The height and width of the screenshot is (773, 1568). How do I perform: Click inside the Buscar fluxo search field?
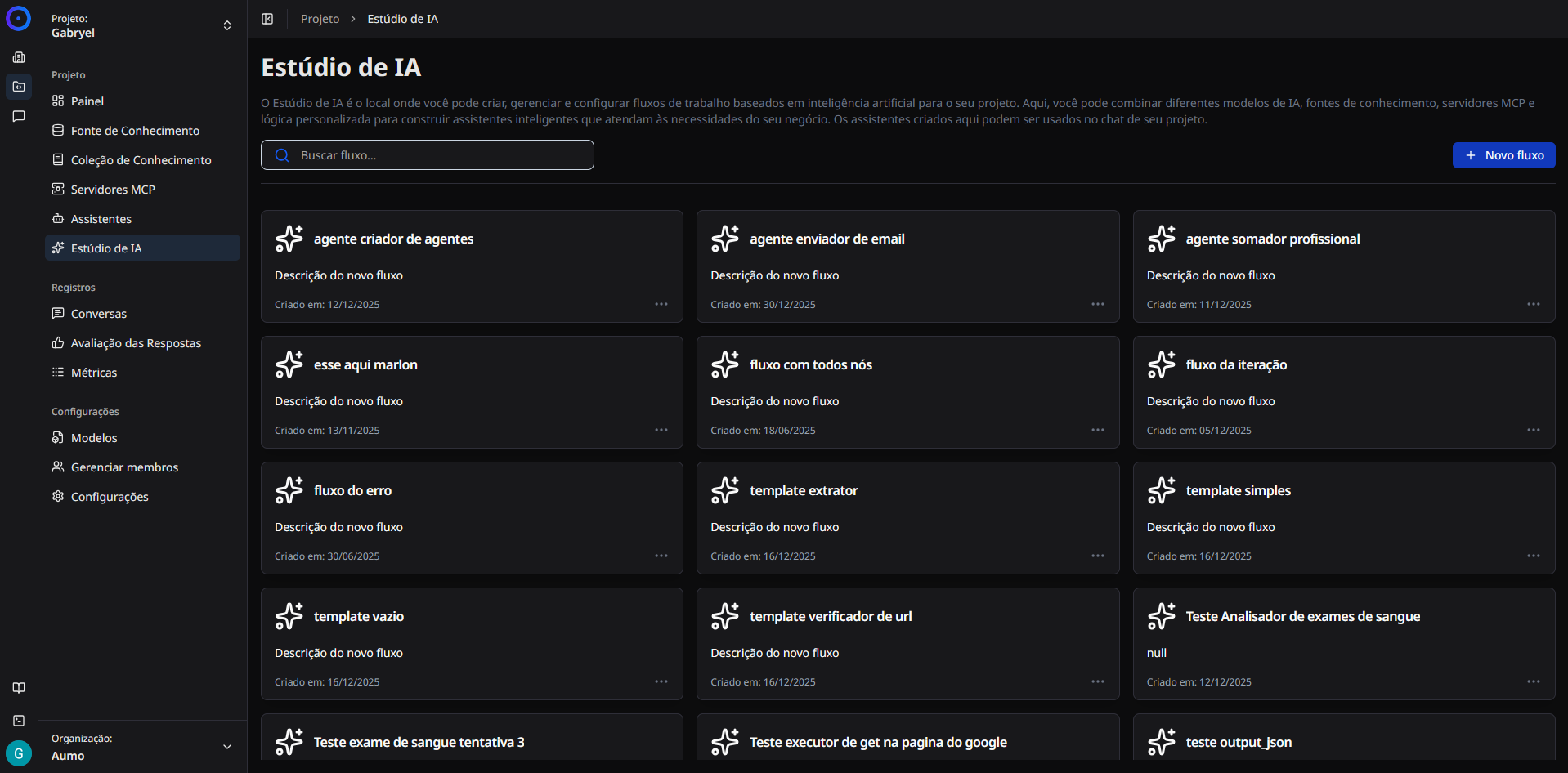(x=427, y=154)
